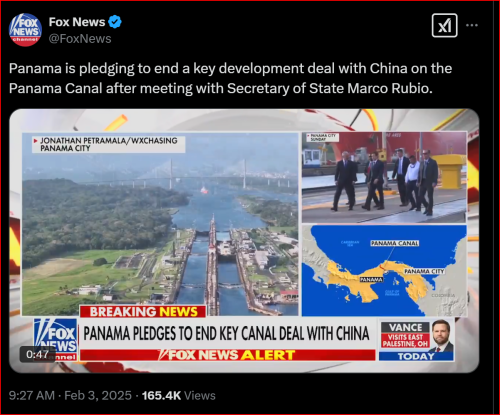Click the Fox News display name
500x415 pixels.
pyautogui.click(x=77, y=22)
